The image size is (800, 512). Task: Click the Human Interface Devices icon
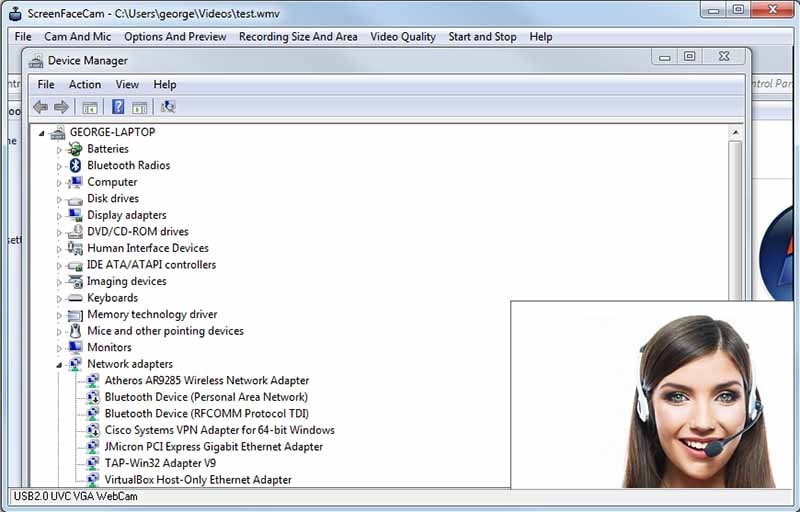pos(76,248)
